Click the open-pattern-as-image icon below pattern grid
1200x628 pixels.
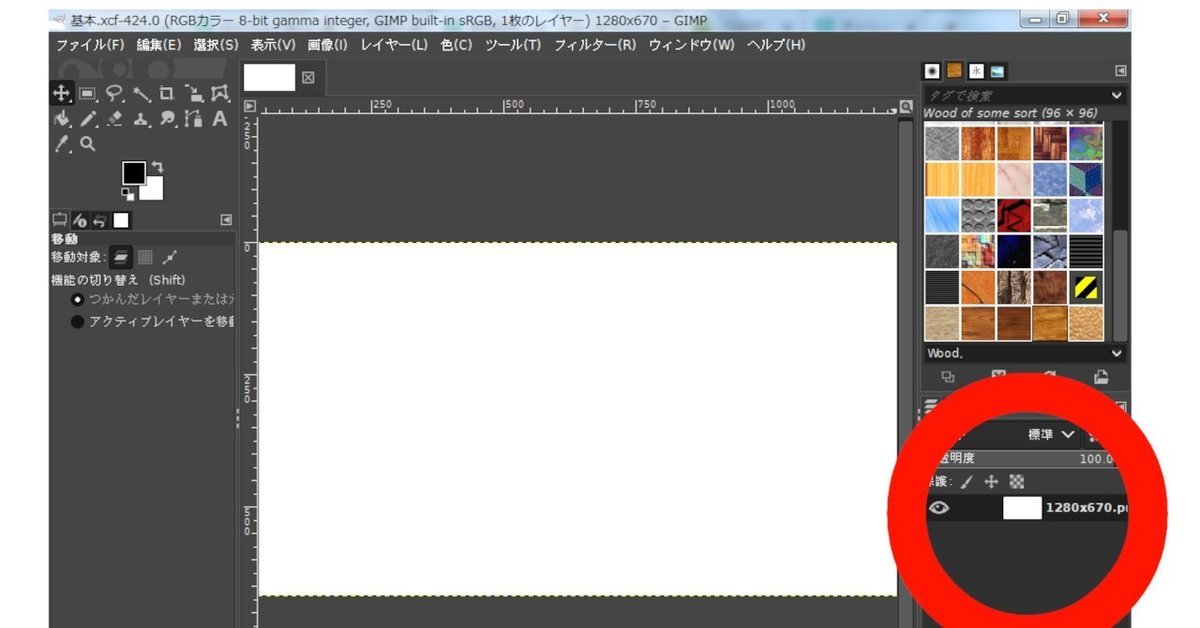click(x=1100, y=377)
